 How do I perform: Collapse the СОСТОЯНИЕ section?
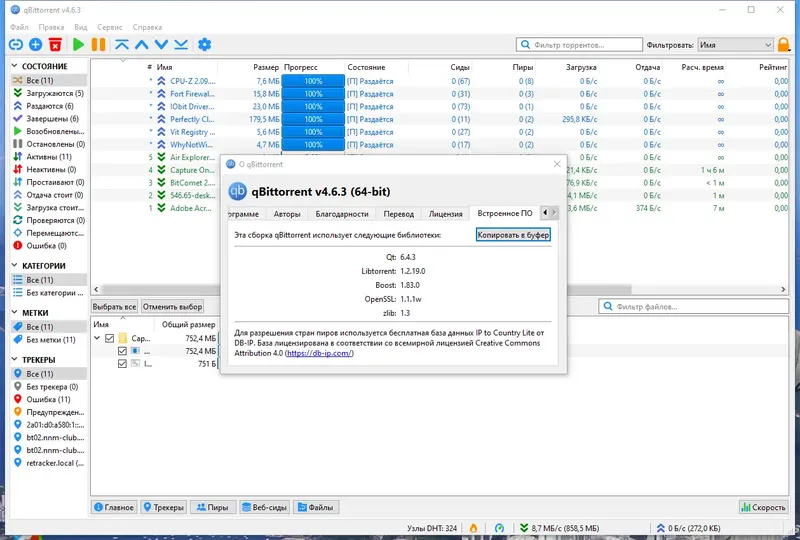click(14, 66)
